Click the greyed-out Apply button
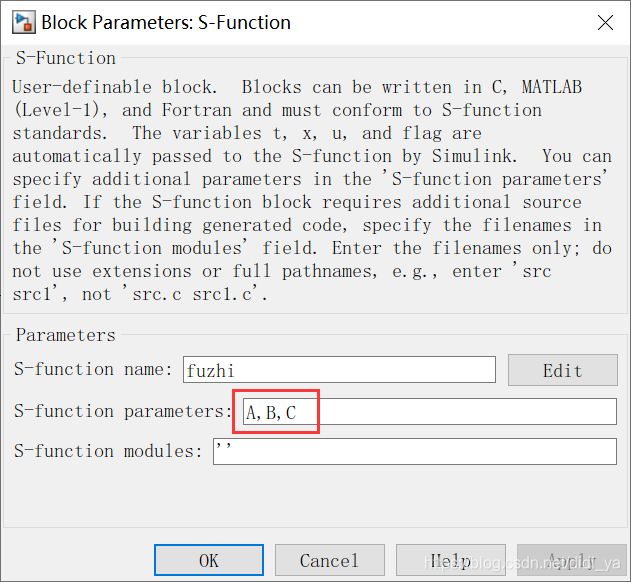 pyautogui.click(x=572, y=560)
